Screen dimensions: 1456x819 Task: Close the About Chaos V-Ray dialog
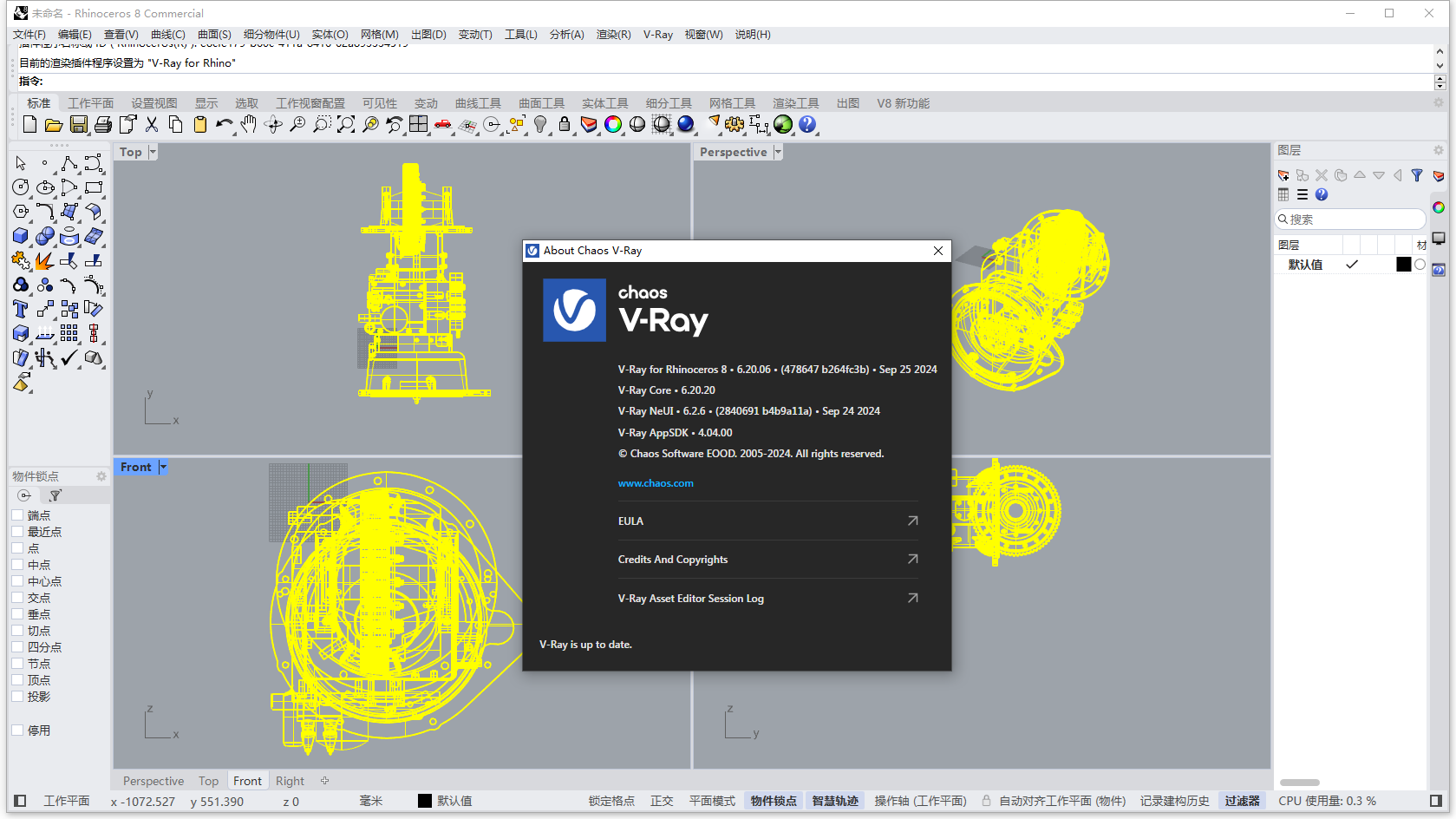point(938,251)
